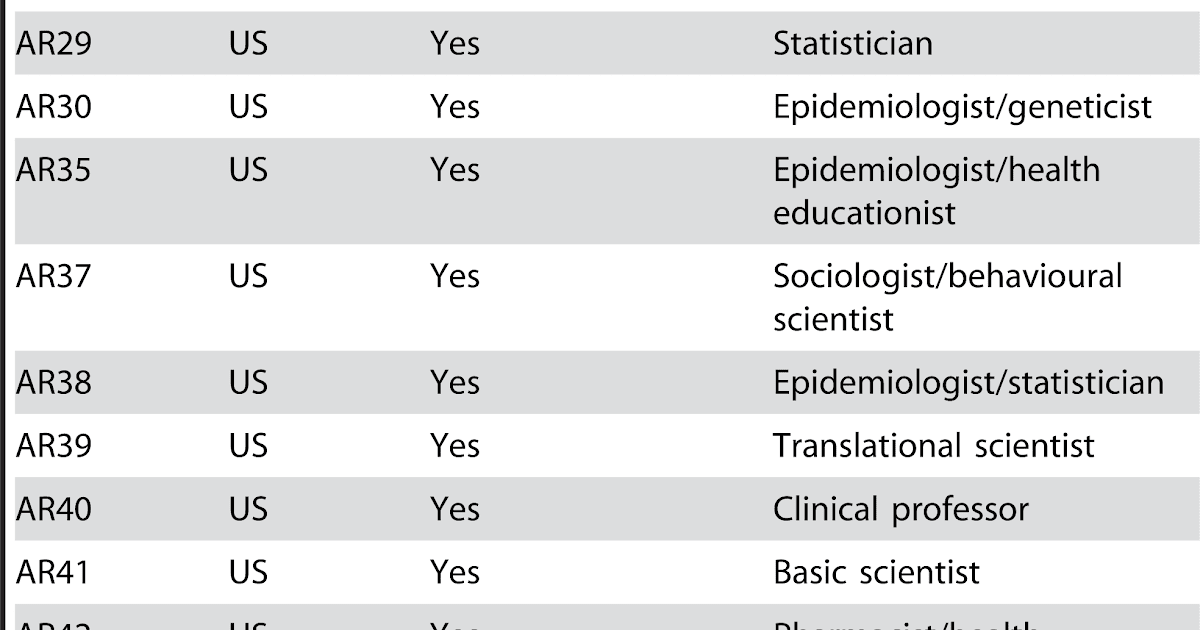Screen dimensions: 1200x630
Task: Select 'Translational scientist' text
Action: coord(934,446)
